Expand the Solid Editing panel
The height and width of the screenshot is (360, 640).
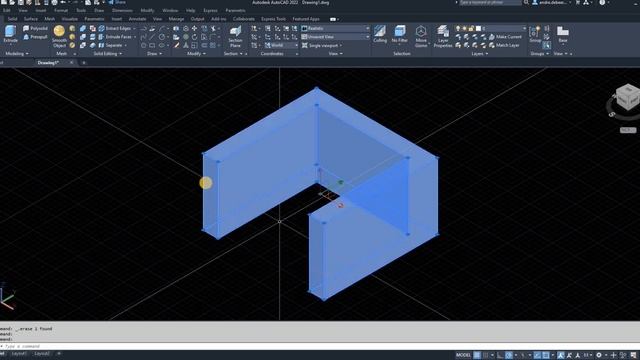[107, 53]
